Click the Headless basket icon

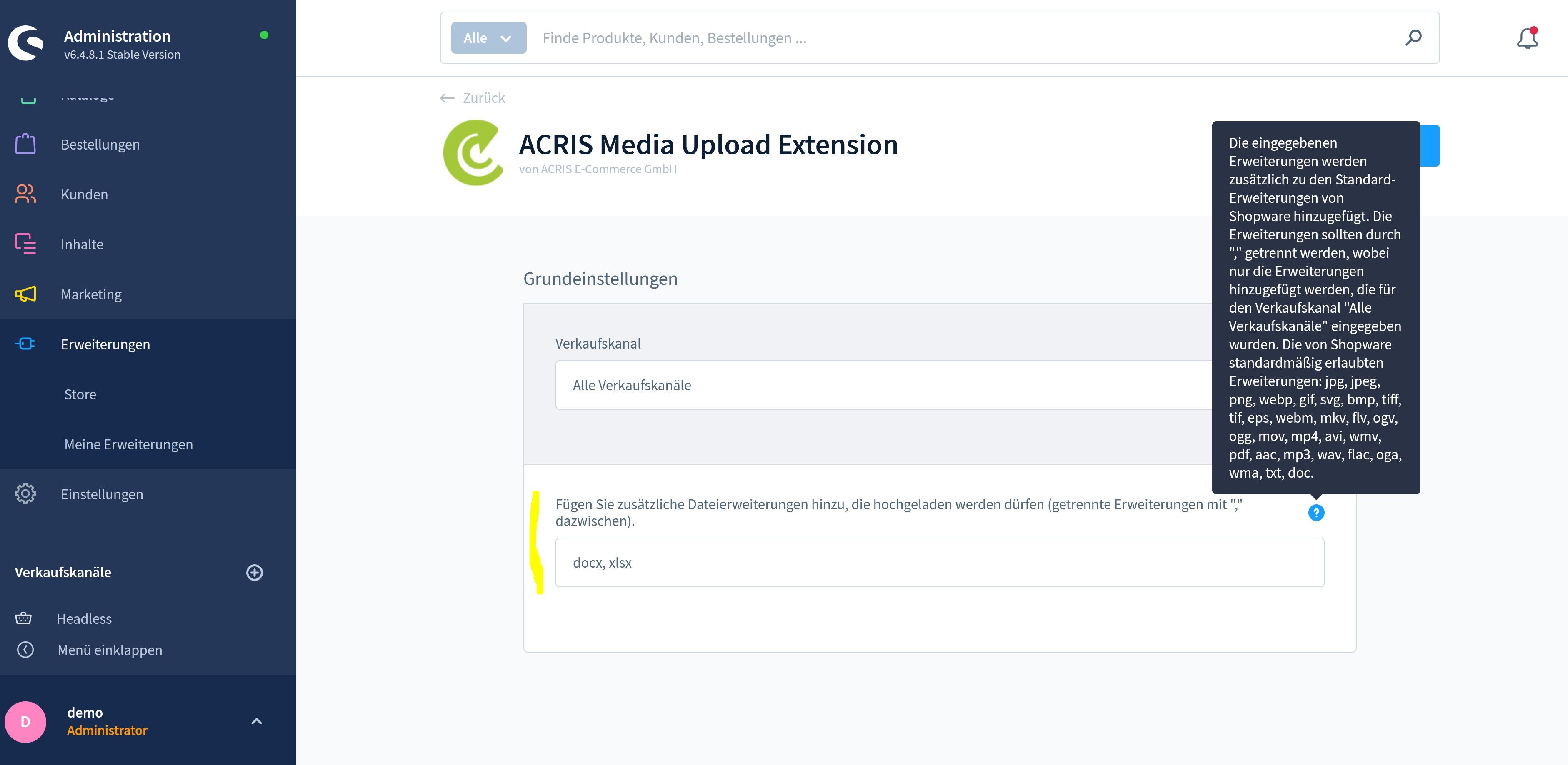[x=23, y=618]
